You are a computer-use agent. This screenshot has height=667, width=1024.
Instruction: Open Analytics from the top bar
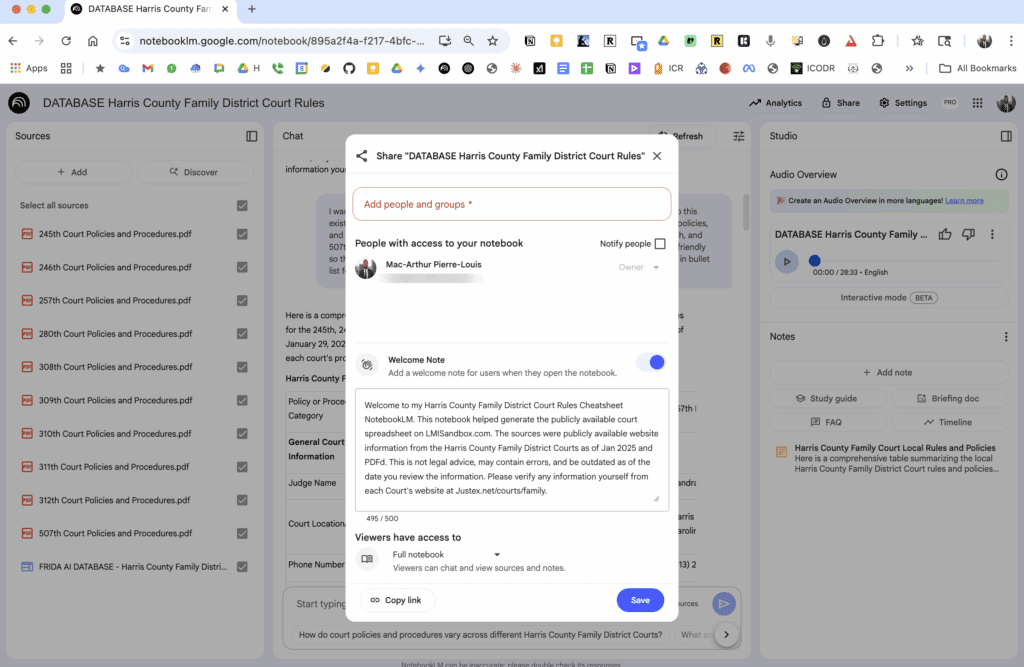coord(776,103)
